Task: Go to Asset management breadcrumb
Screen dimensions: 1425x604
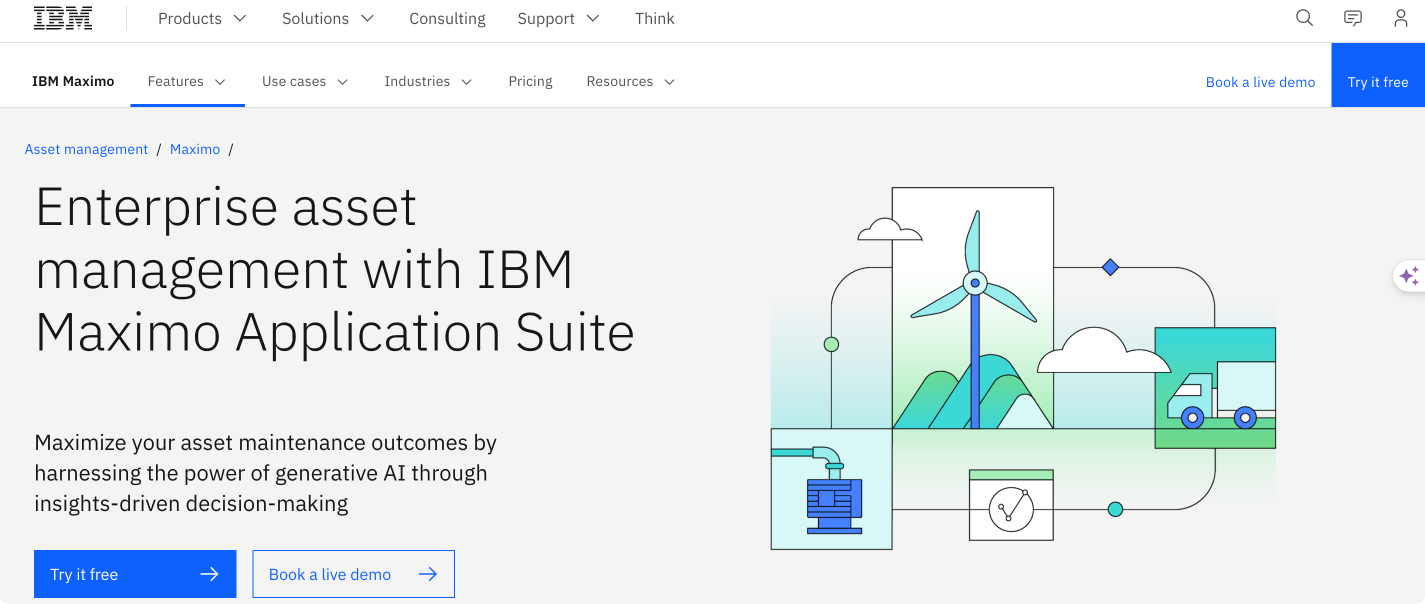Action: pos(86,149)
